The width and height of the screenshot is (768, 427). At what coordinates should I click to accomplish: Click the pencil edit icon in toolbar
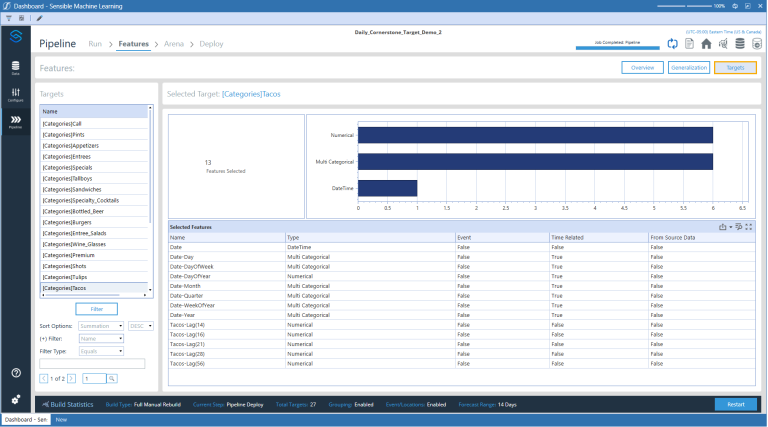[39, 18]
